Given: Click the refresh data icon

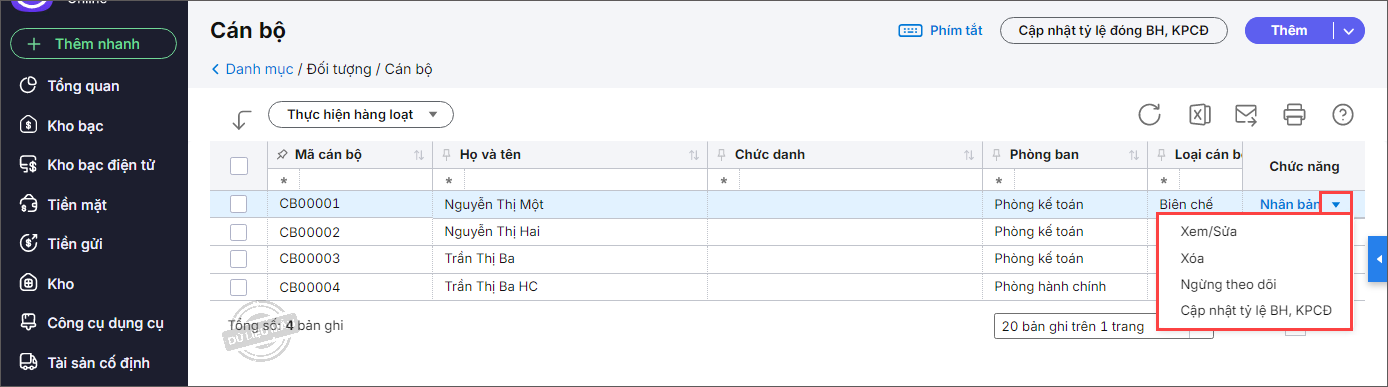Looking at the screenshot, I should pyautogui.click(x=1150, y=114).
